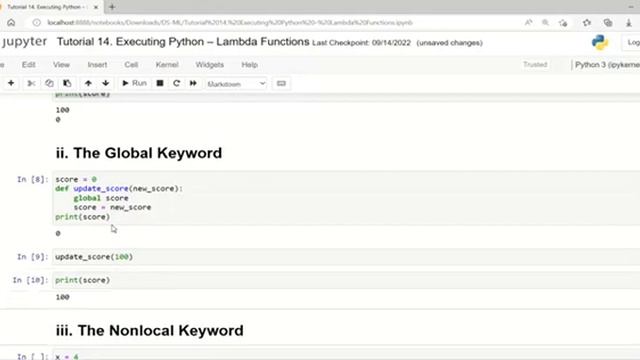This screenshot has width=640, height=360.
Task: Cut selected cells with scissors icon
Action: click(x=31, y=83)
